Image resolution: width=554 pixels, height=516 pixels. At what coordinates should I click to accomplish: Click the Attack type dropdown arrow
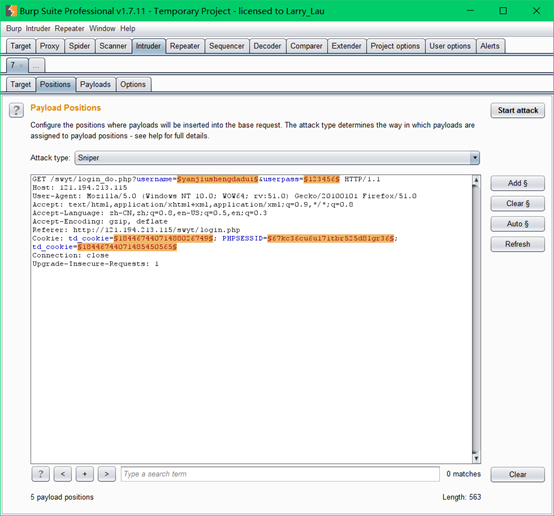coord(475,158)
